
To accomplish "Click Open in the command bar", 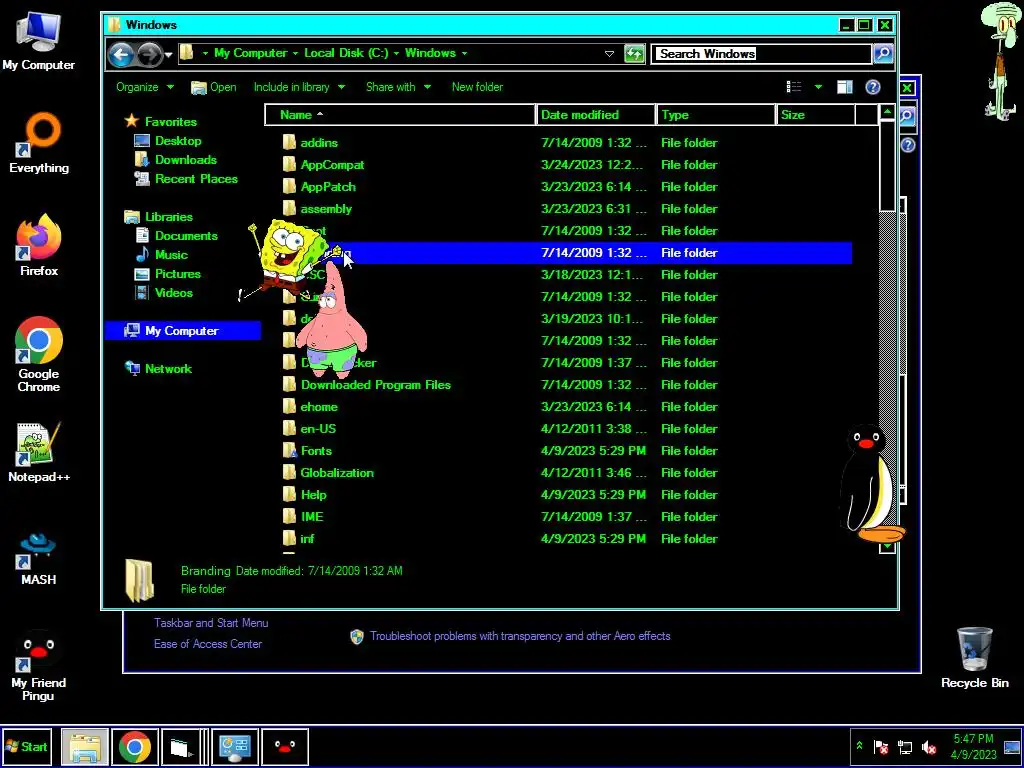I will [214, 87].
